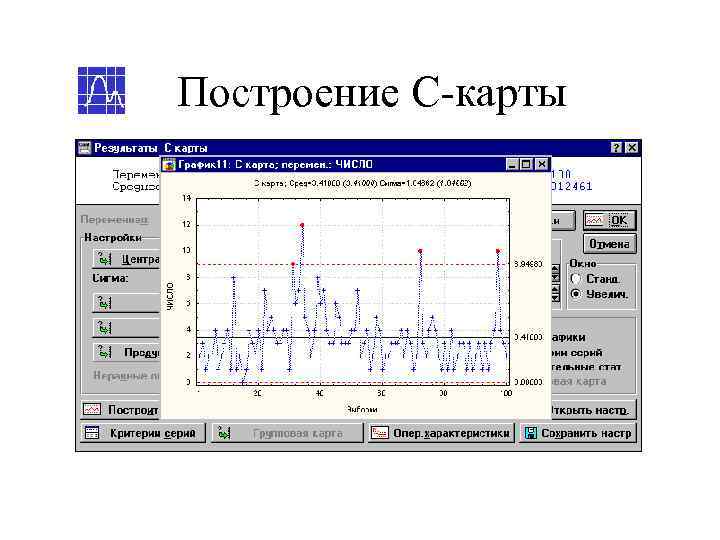Click the График11 window system icon
This screenshot has height=540, width=720.
[x=170, y=164]
